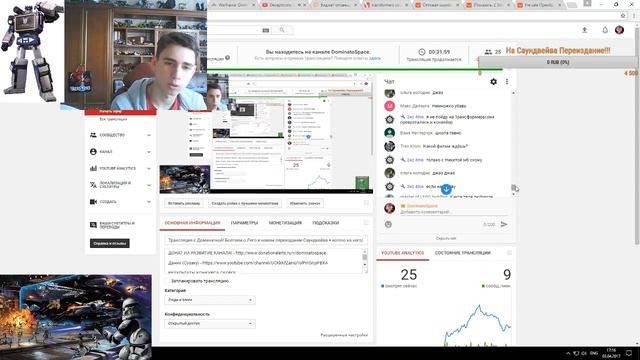Open the notifications bell
640x360 pixels.
pos(605,30)
